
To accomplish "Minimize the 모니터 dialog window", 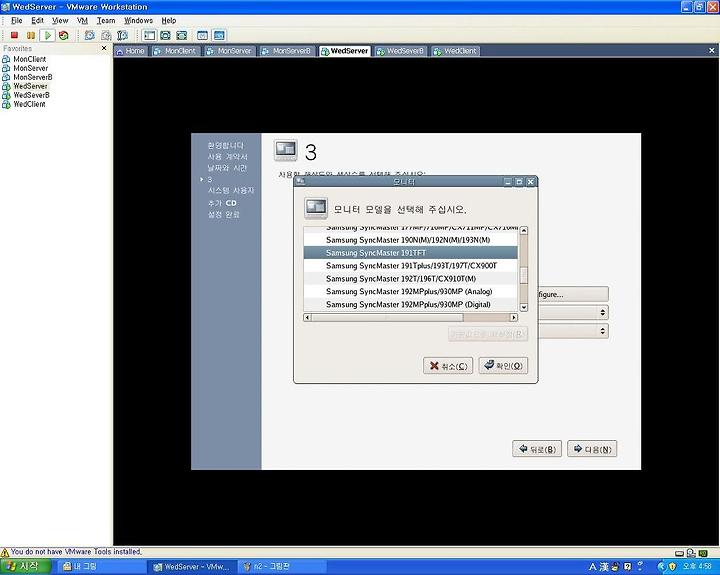I will 507,182.
